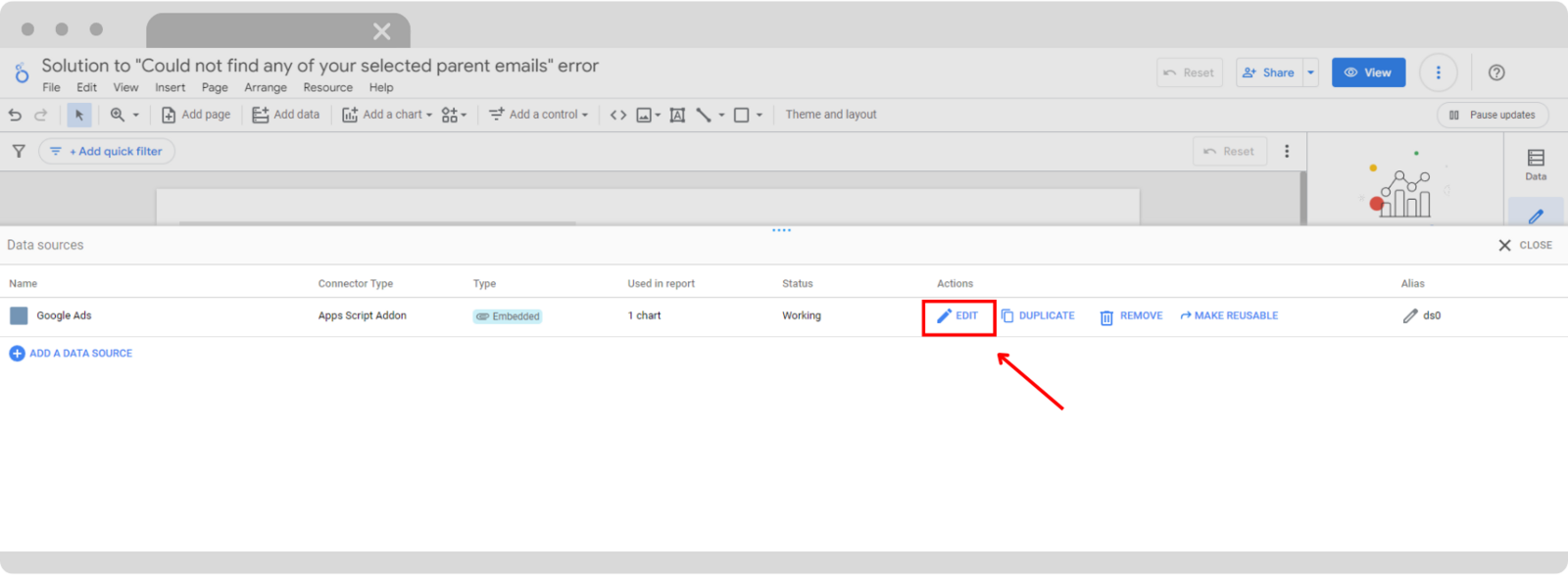
Task: Open the Data side panel
Action: [x=1536, y=164]
